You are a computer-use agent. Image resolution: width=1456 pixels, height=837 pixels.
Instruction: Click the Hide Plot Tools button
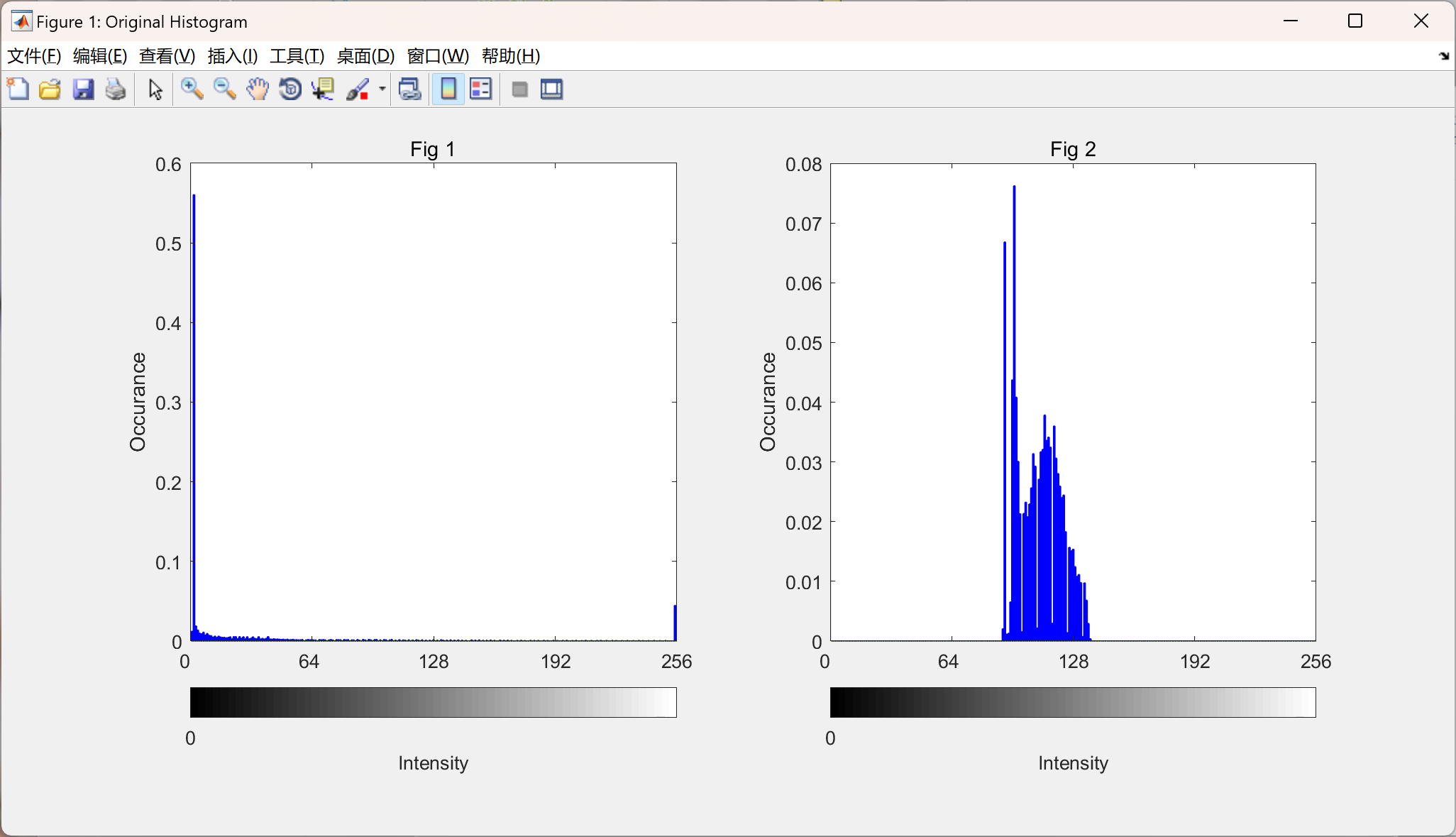coord(519,89)
